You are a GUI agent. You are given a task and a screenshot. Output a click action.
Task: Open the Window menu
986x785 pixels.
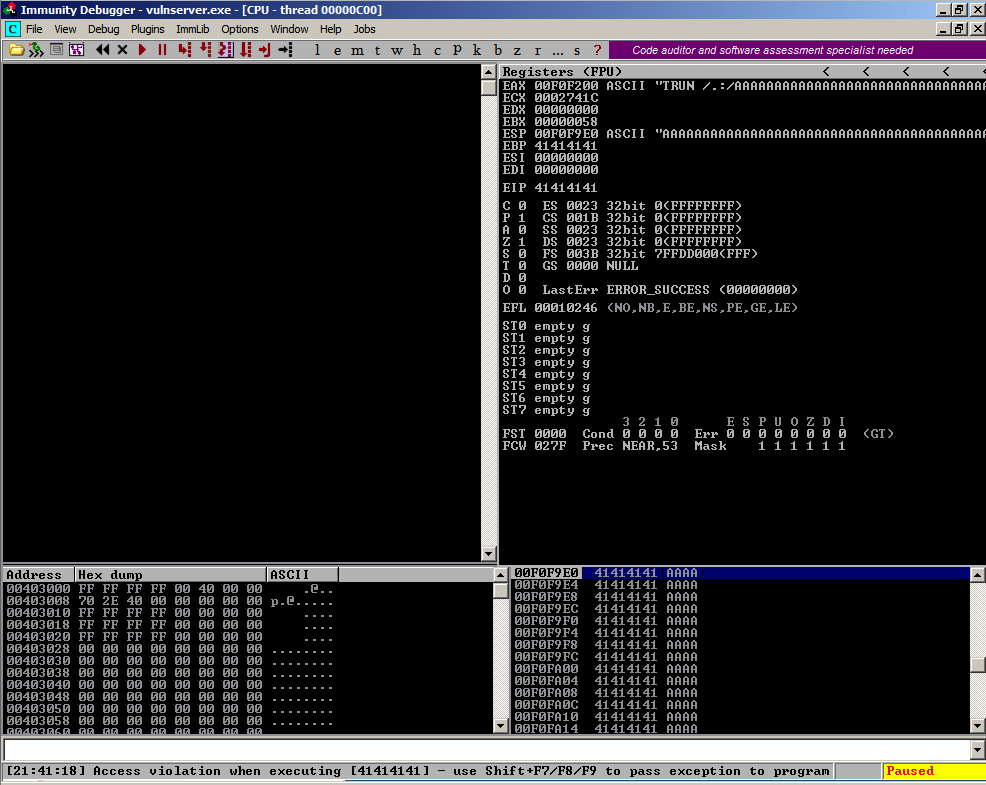289,29
